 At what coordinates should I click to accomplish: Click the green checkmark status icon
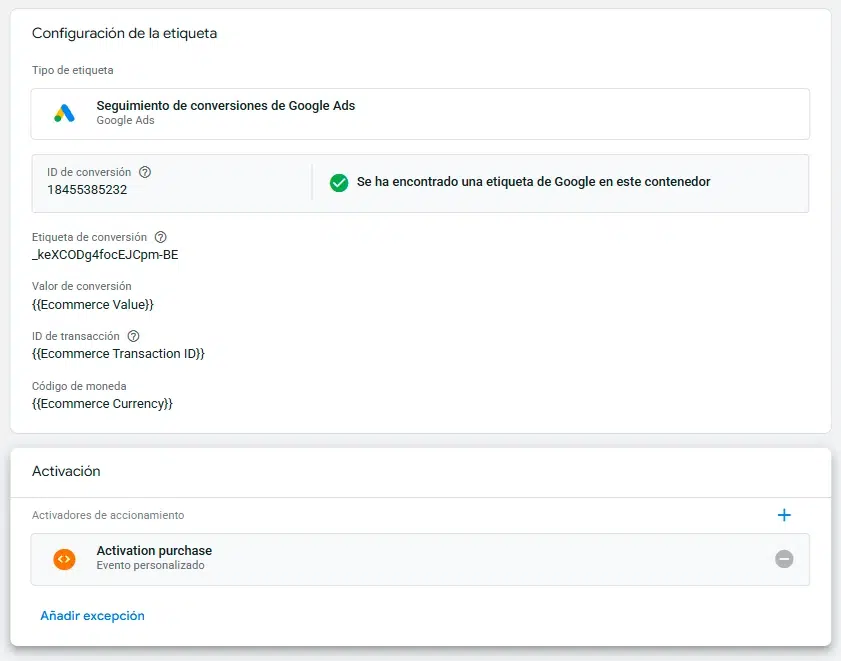click(339, 182)
